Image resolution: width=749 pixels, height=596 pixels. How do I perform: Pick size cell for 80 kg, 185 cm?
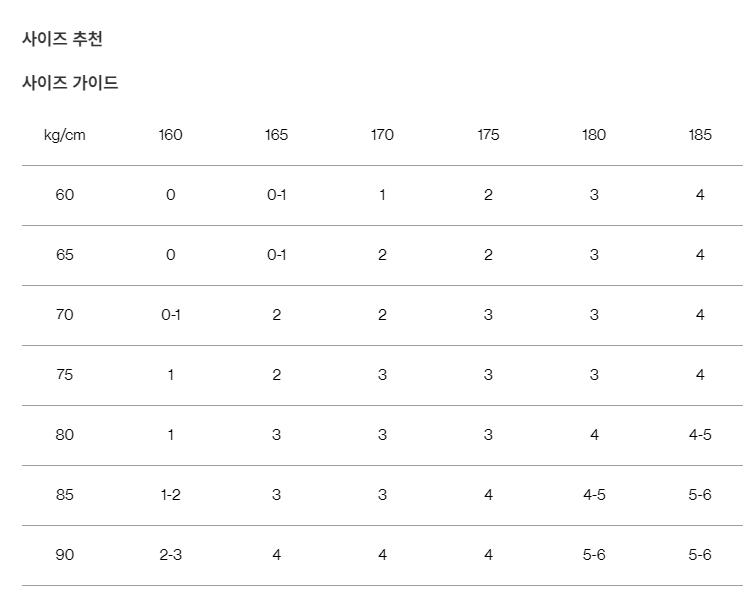(700, 435)
